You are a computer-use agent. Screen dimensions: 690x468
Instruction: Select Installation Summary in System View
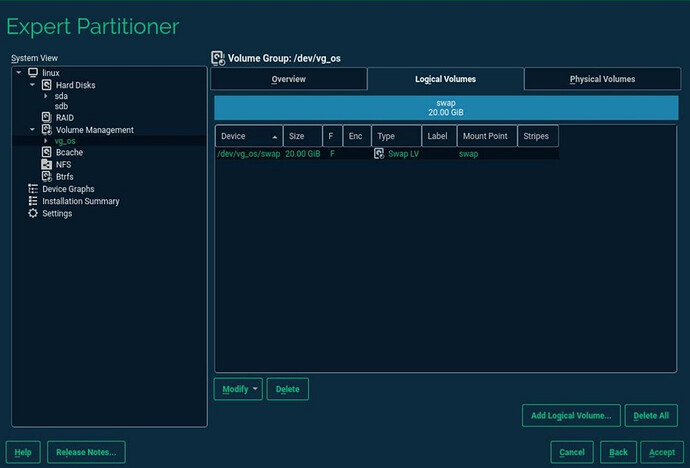click(80, 201)
